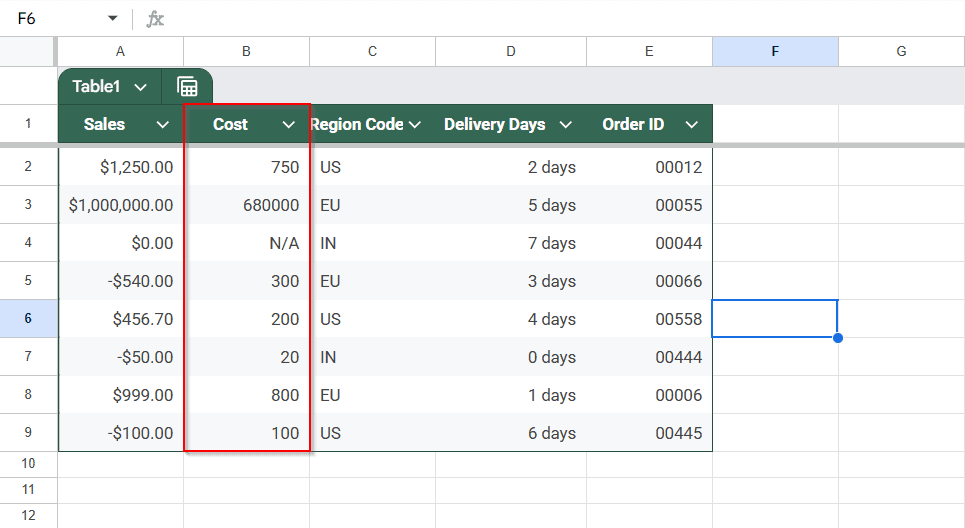Image resolution: width=965 pixels, height=528 pixels.
Task: Select column F header
Action: click(x=775, y=52)
